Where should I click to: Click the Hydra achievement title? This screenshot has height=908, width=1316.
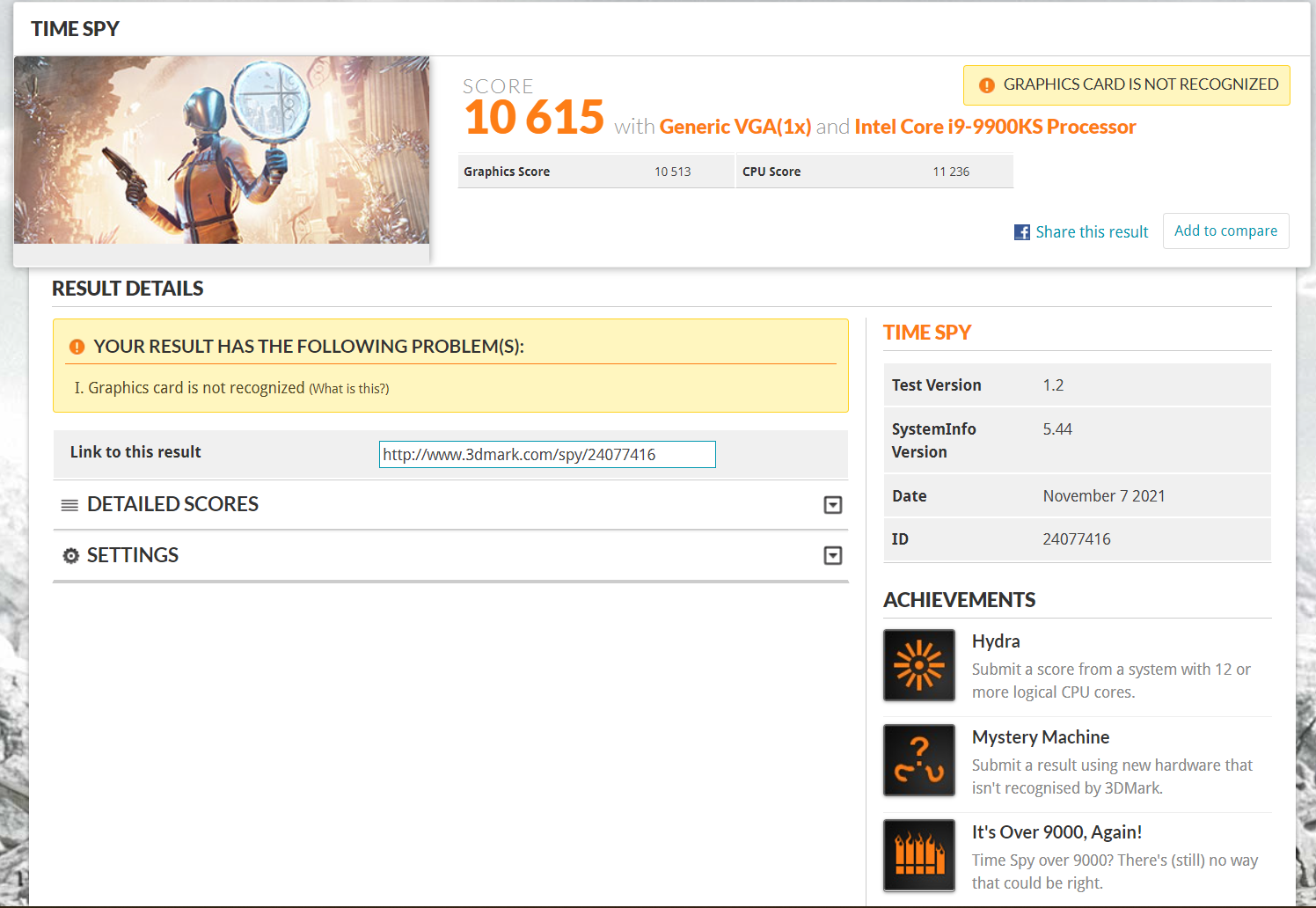996,641
